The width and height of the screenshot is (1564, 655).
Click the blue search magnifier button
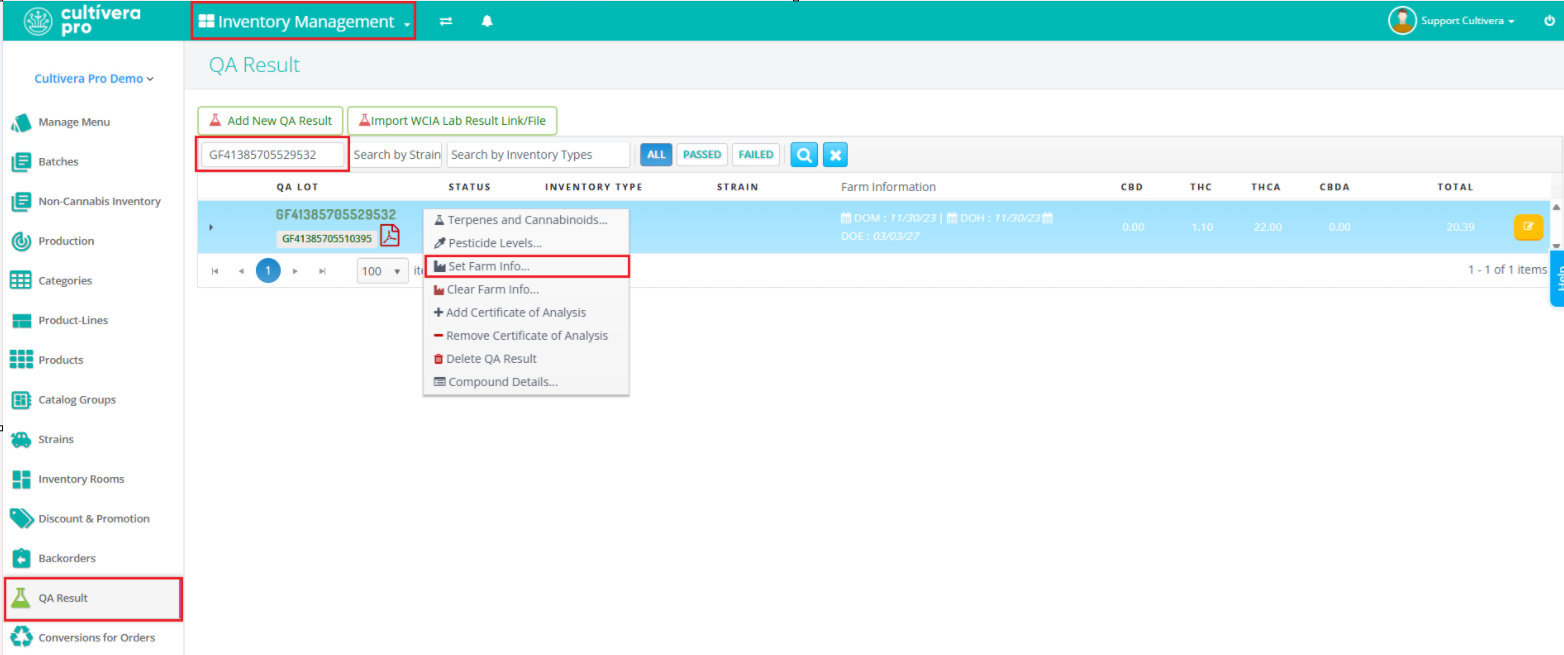[804, 155]
